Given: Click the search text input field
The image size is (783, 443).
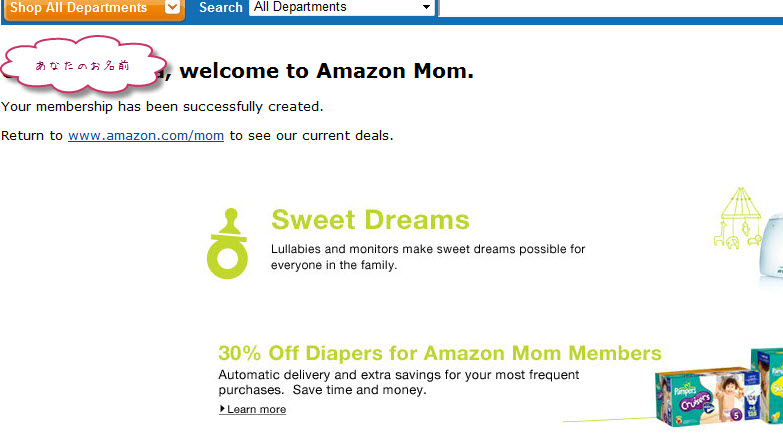Looking at the screenshot, I should (x=611, y=8).
